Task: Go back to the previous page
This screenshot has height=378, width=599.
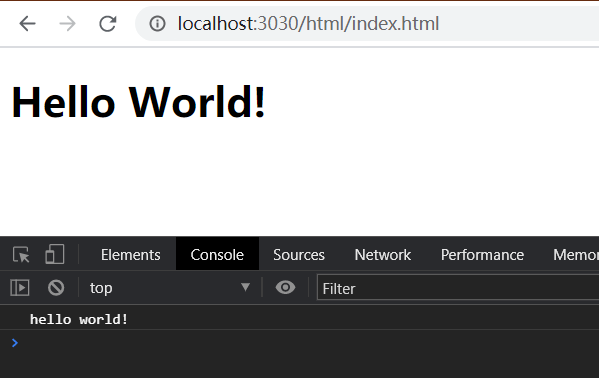Action: point(28,24)
